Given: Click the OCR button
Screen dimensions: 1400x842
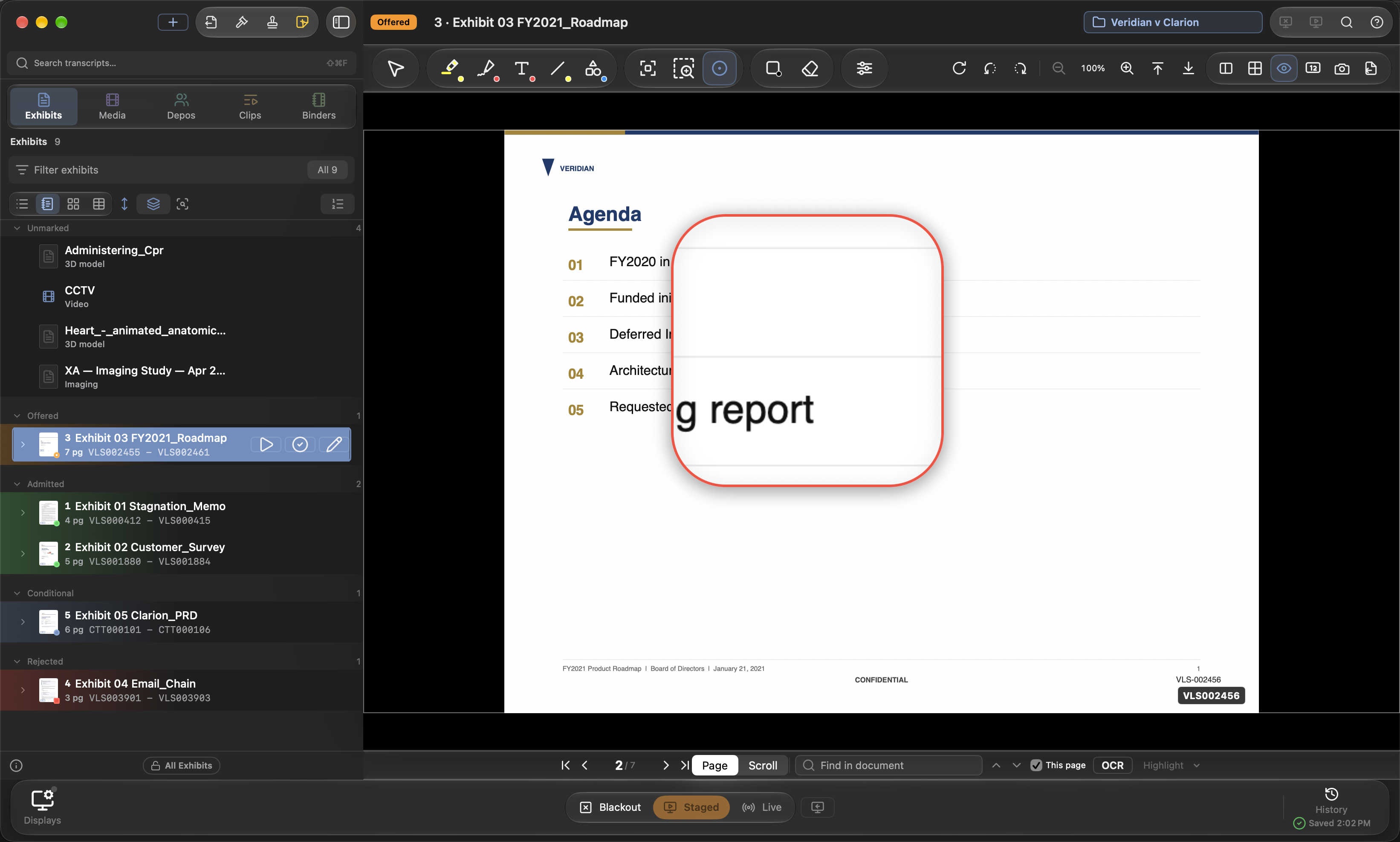Looking at the screenshot, I should click(x=1112, y=765).
